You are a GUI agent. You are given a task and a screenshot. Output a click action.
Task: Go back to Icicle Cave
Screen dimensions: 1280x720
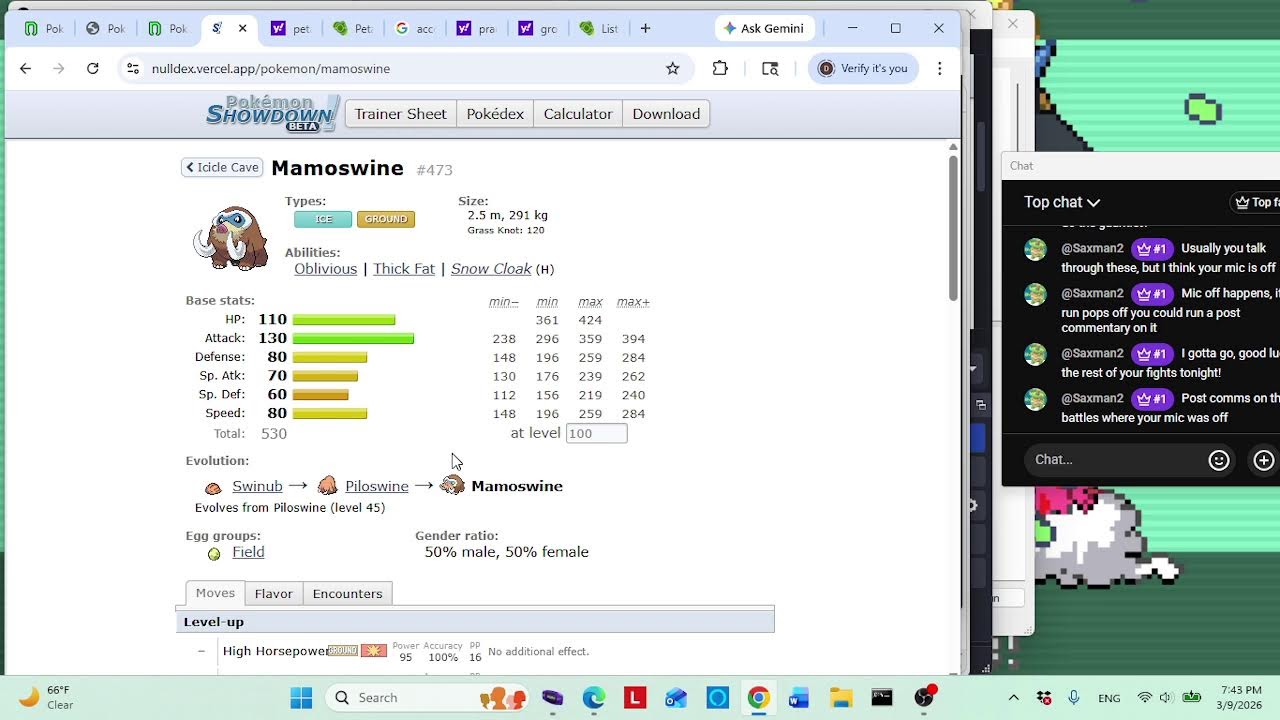click(x=222, y=167)
